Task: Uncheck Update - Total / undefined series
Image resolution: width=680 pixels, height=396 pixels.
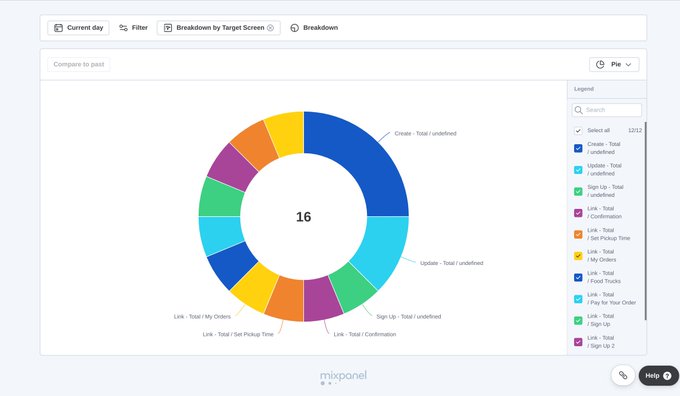Action: pos(578,170)
